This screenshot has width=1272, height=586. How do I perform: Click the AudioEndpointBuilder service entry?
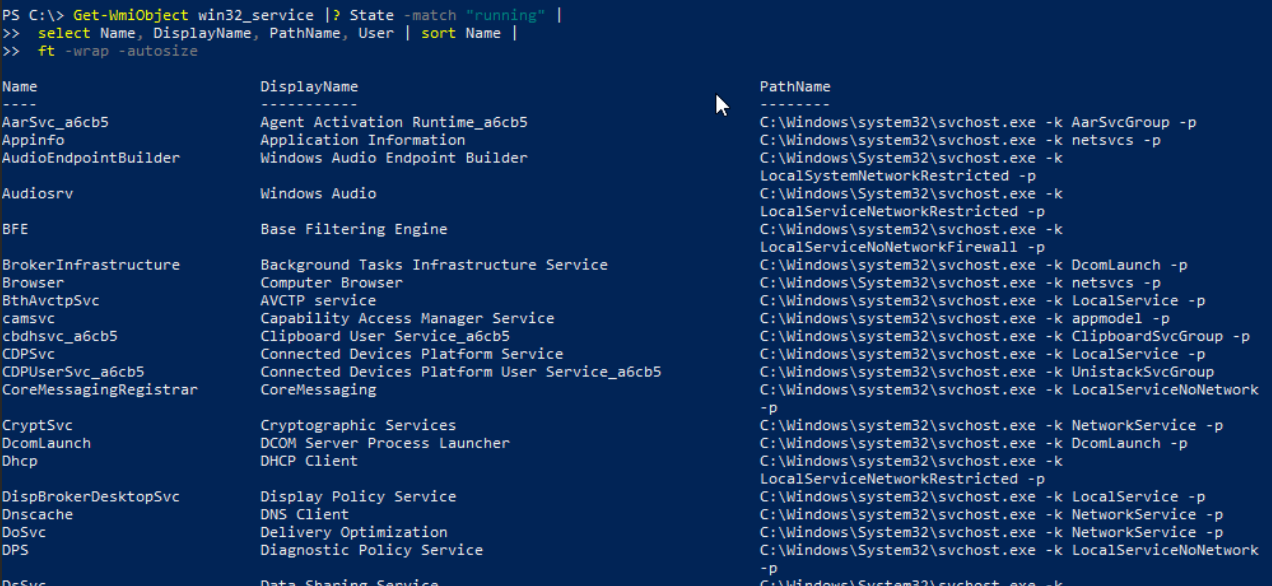91,158
